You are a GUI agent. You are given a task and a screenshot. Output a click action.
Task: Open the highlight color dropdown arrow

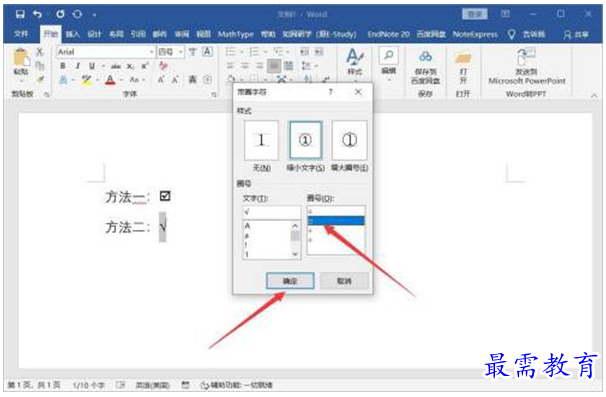[x=97, y=80]
